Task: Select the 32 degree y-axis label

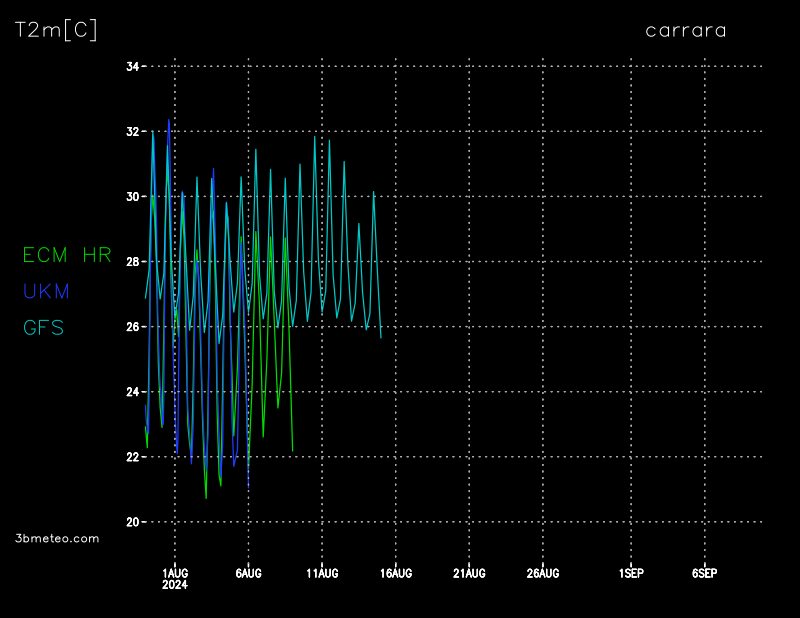Action: 132,132
